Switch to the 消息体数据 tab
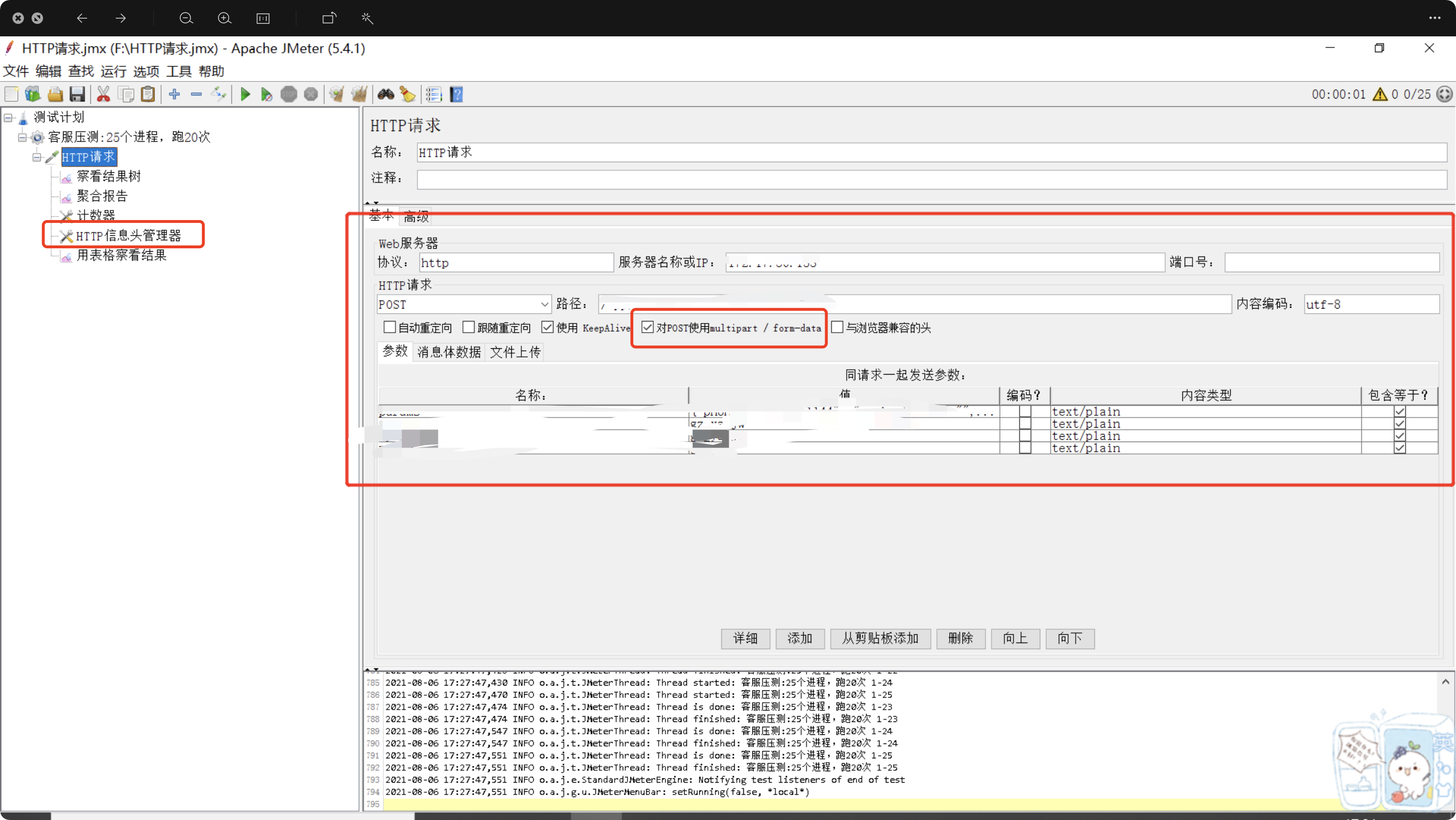1456x820 pixels. (449, 352)
